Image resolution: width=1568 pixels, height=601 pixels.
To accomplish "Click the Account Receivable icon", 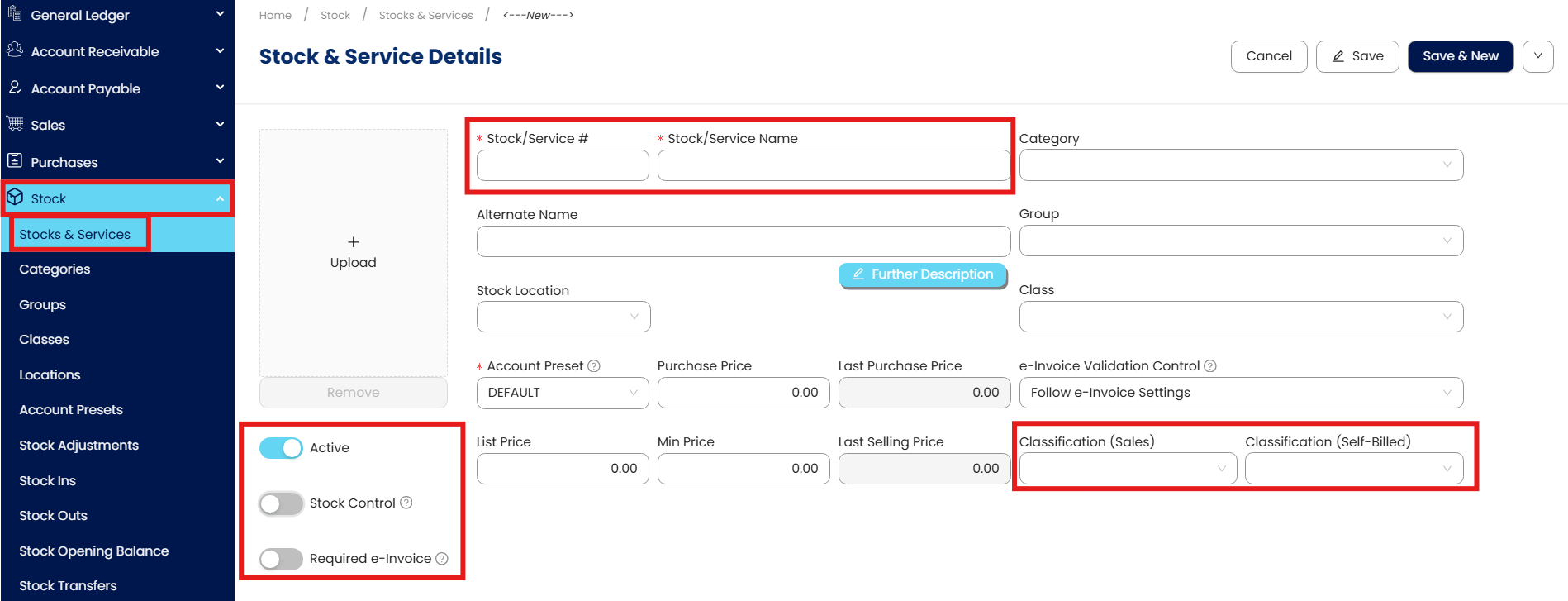I will 14,50.
